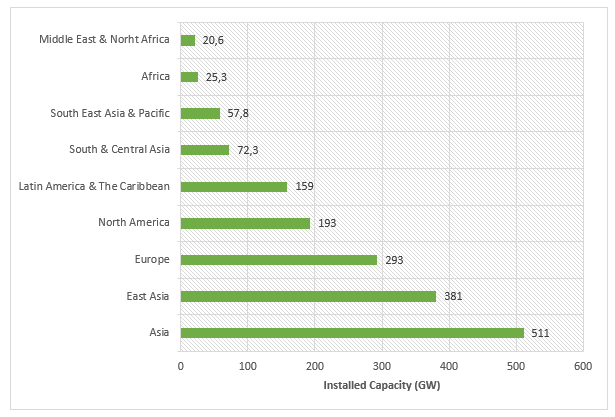Select the 72,3 data label
This screenshot has width=615, height=417.
250,150
